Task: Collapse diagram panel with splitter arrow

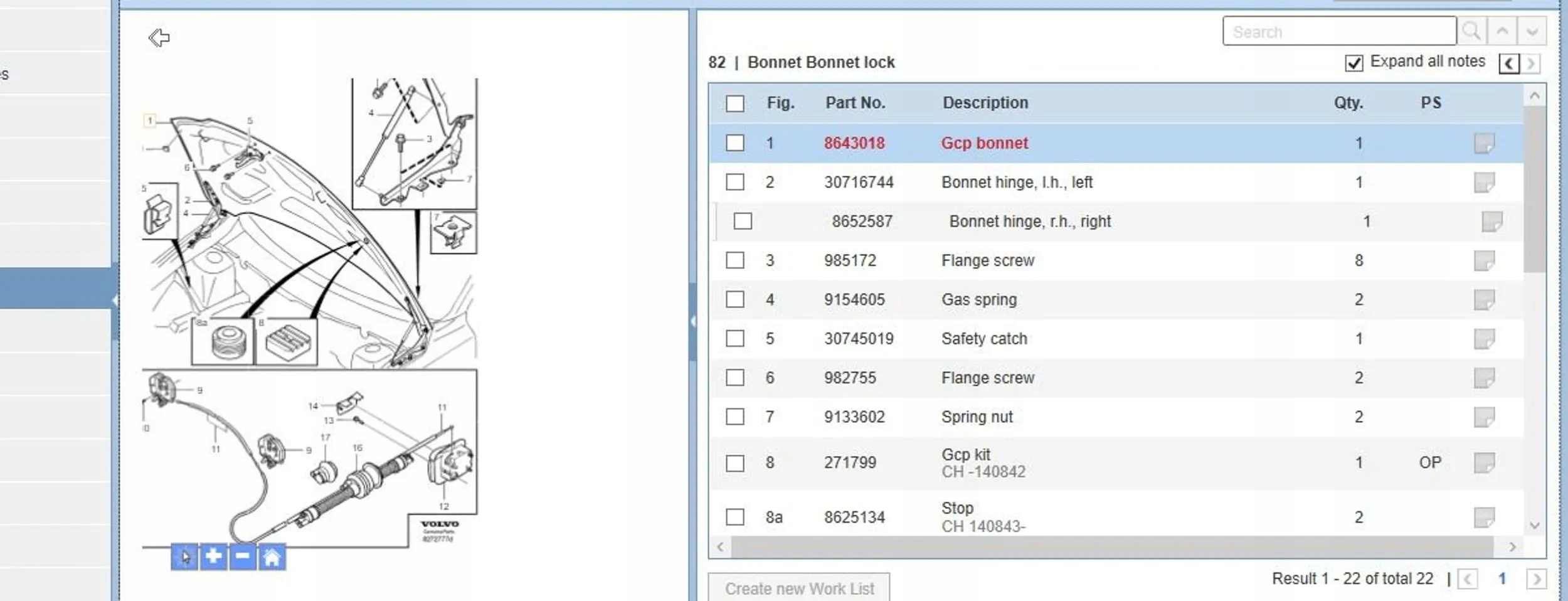Action: pyautogui.click(x=692, y=321)
